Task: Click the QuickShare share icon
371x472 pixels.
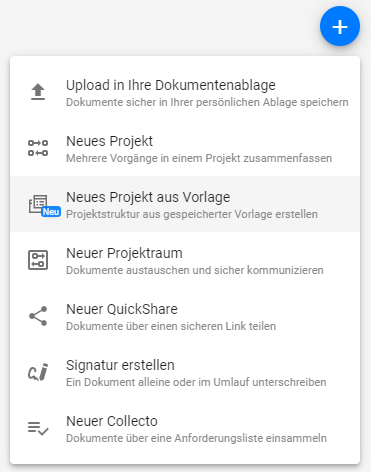Action: [x=38, y=316]
